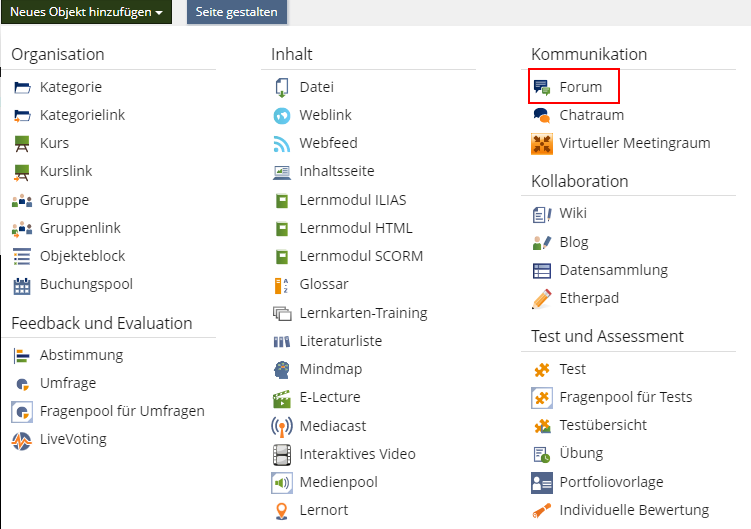
Task: Click the Mindmap head icon
Action: [x=281, y=369]
